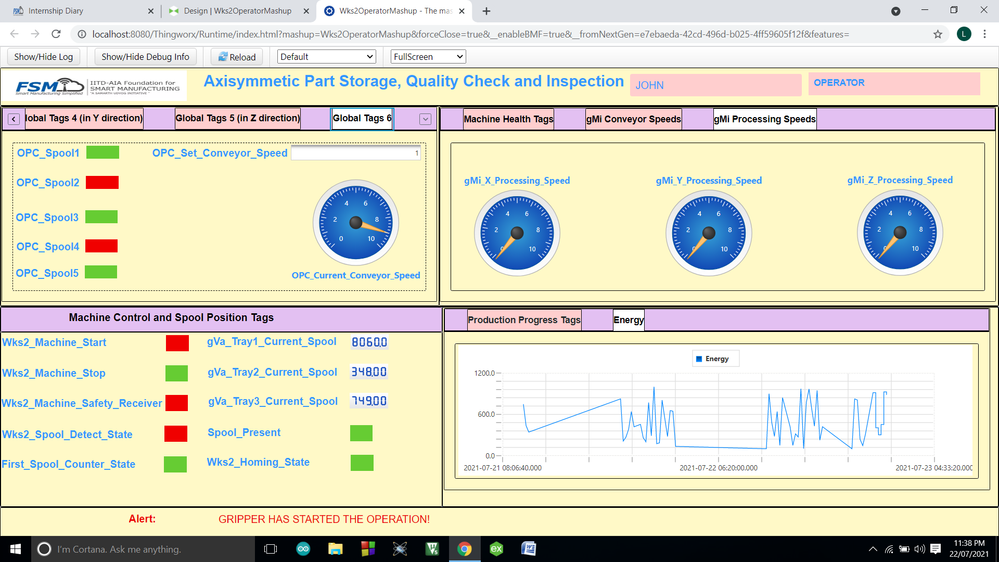Click the Show/Hide Log button
Image resolution: width=999 pixels, height=562 pixels.
coord(44,57)
